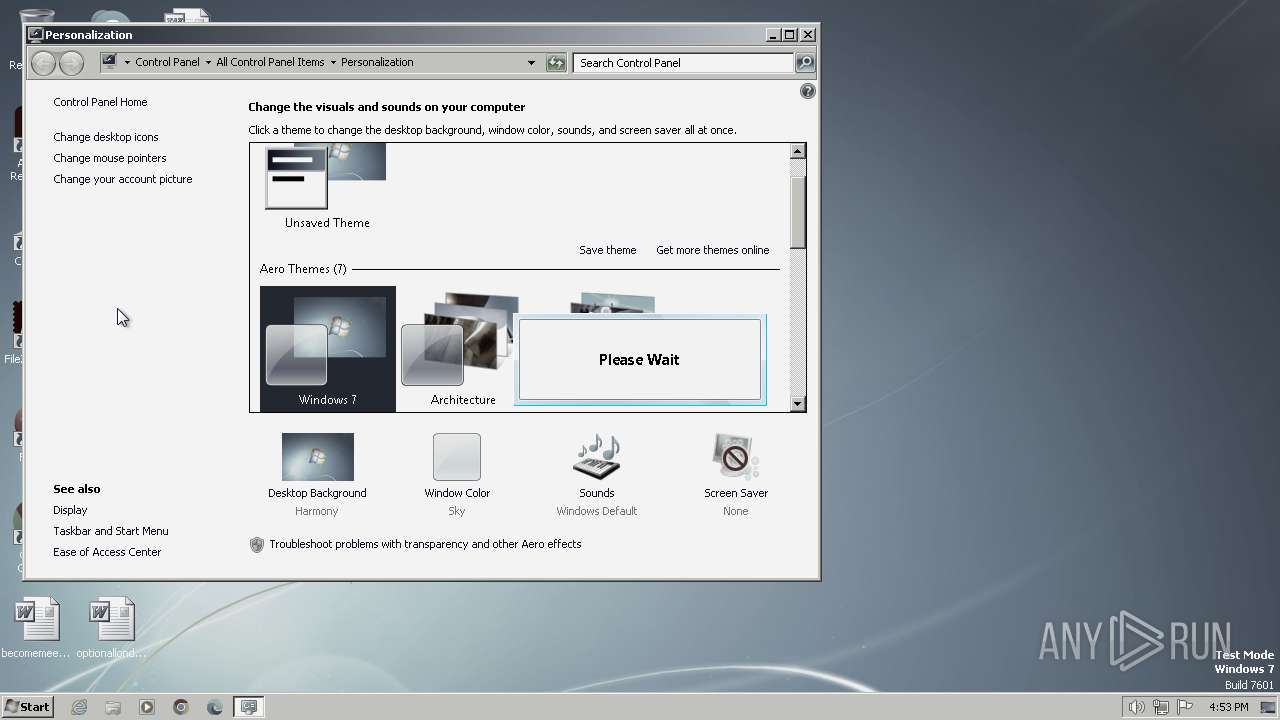This screenshot has height=720, width=1280.
Task: Select the becomemee Word document on desktop
Action: pos(37,629)
